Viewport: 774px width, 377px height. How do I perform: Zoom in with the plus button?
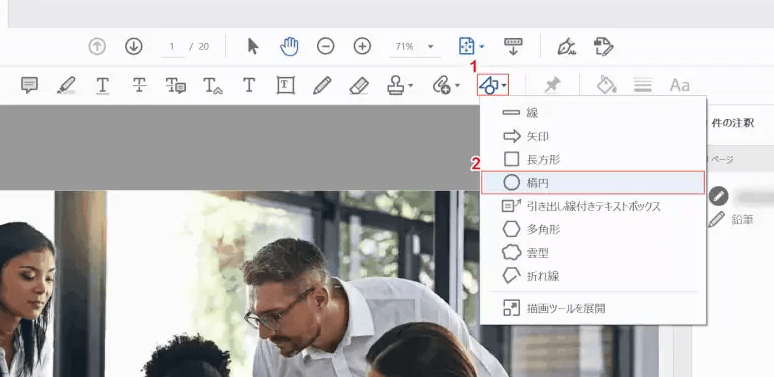click(362, 46)
